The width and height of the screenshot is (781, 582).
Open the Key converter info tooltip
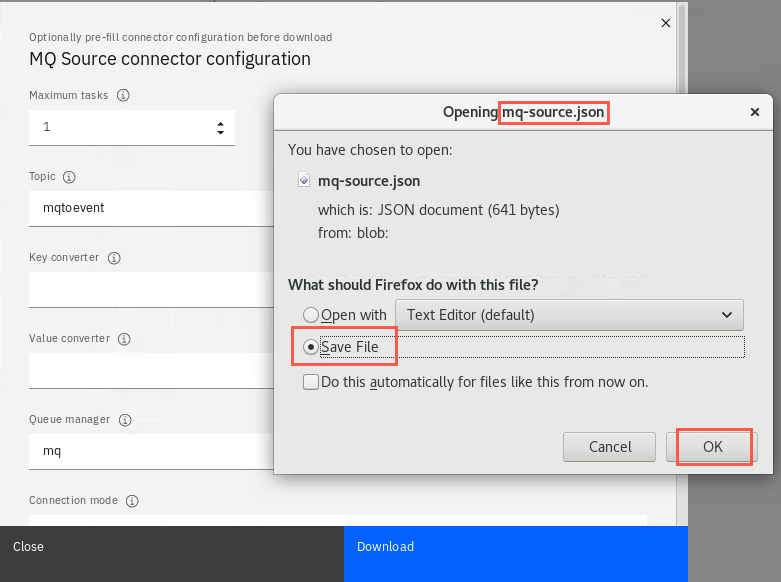114,258
